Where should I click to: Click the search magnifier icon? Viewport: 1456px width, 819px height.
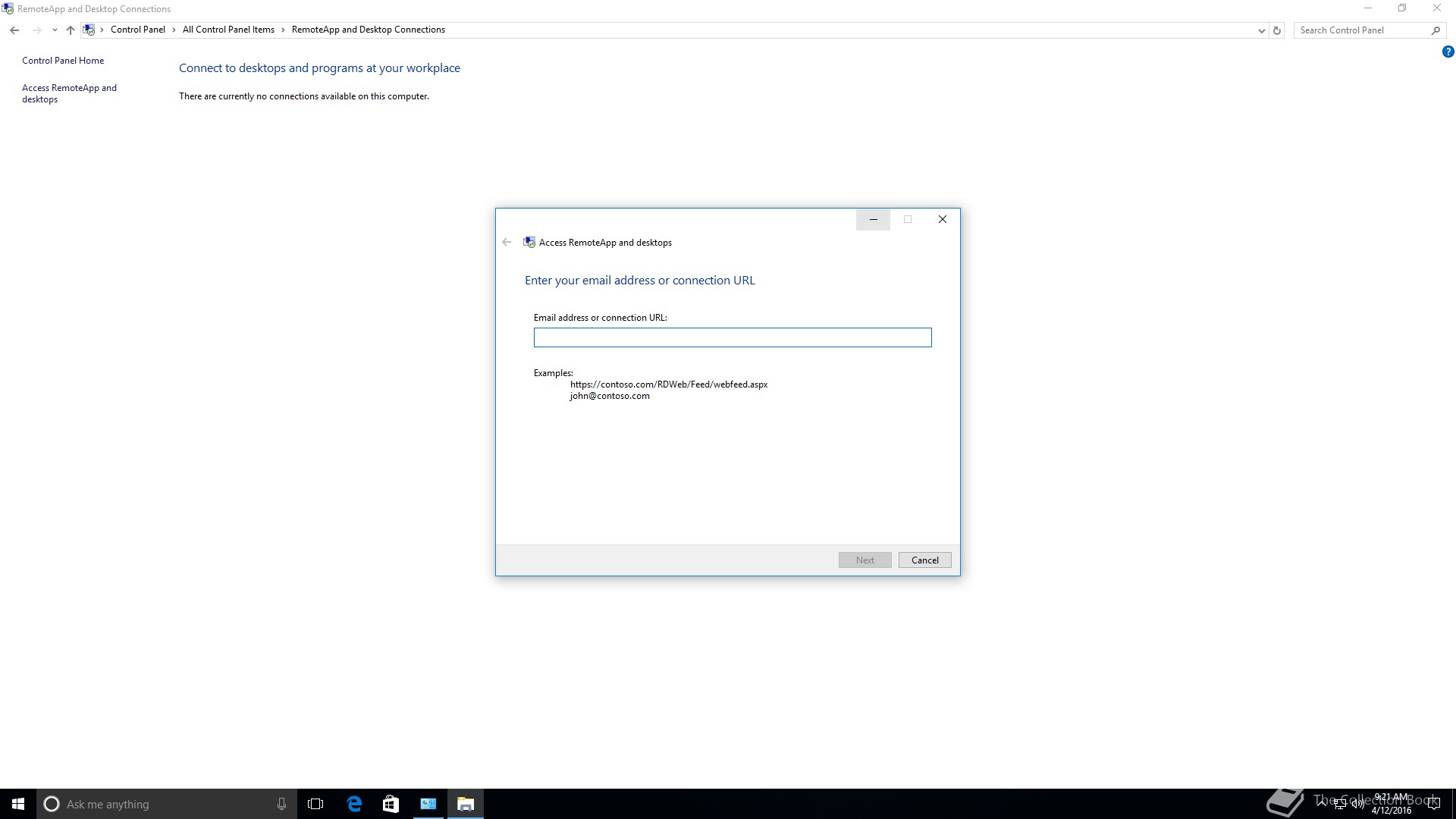click(x=1436, y=30)
